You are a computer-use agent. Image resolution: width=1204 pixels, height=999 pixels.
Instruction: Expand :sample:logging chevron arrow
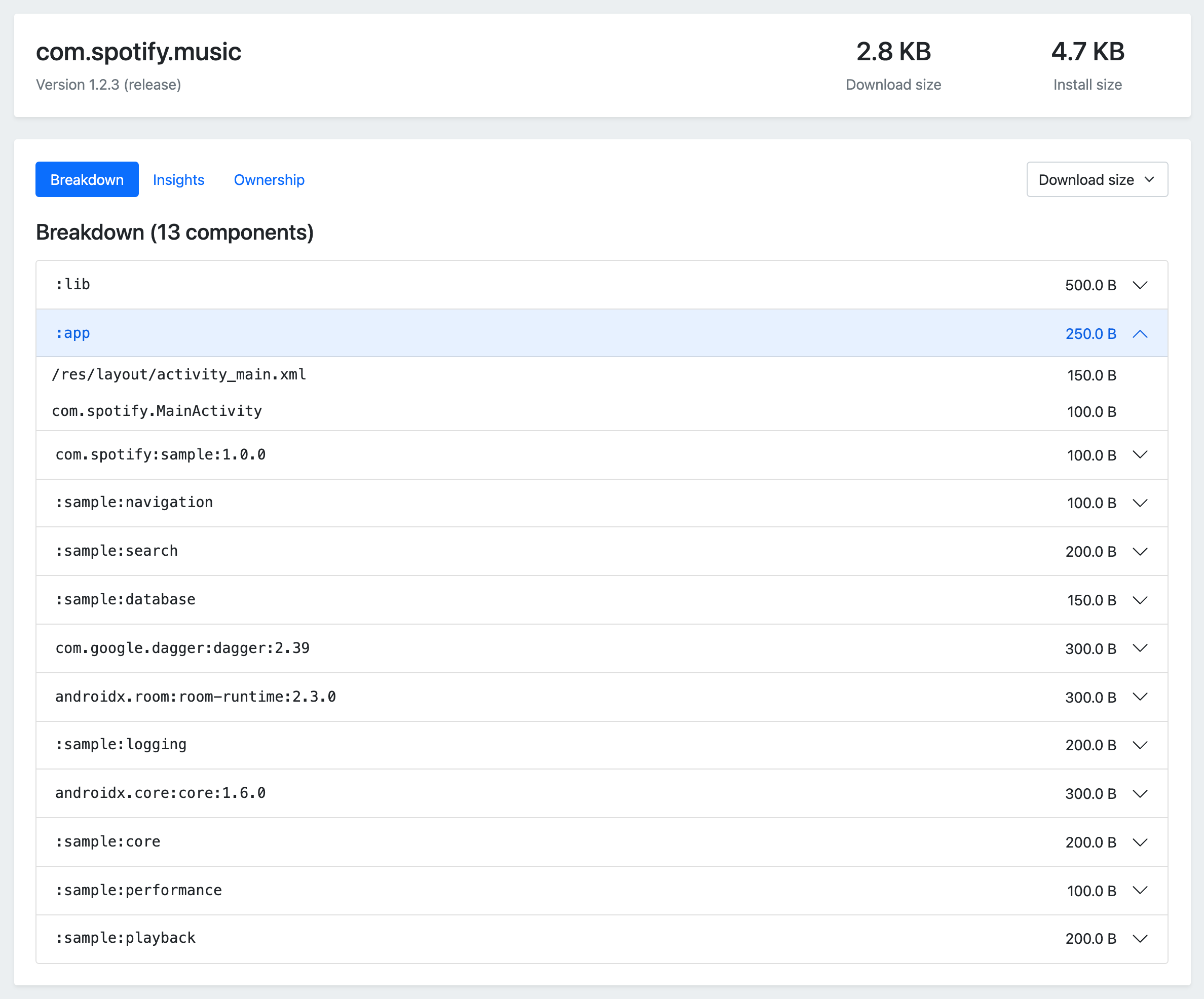coord(1140,745)
